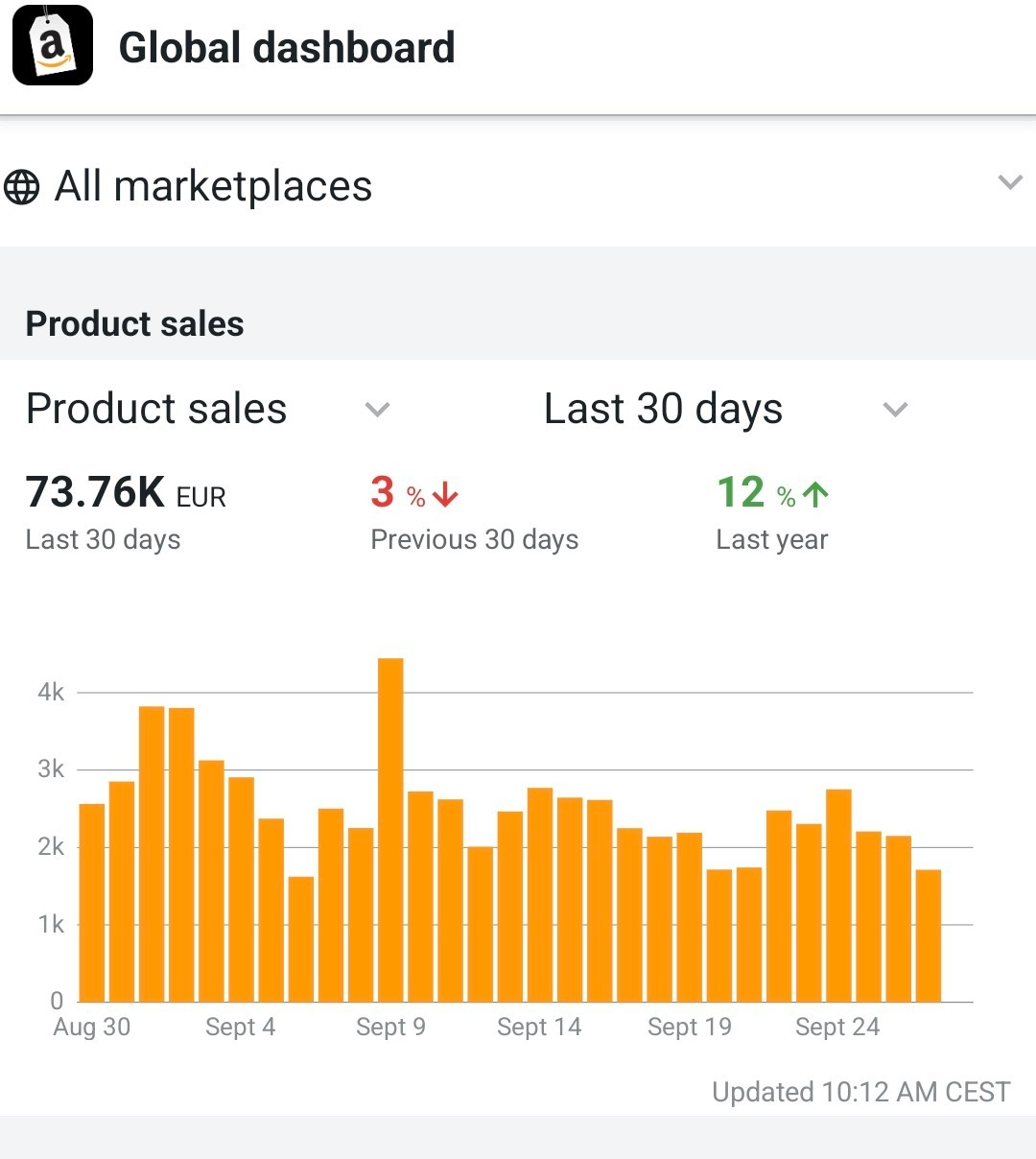Click the Updated 10:12 AM CEST timestamp
The height and width of the screenshot is (1159, 1036).
click(x=860, y=1092)
